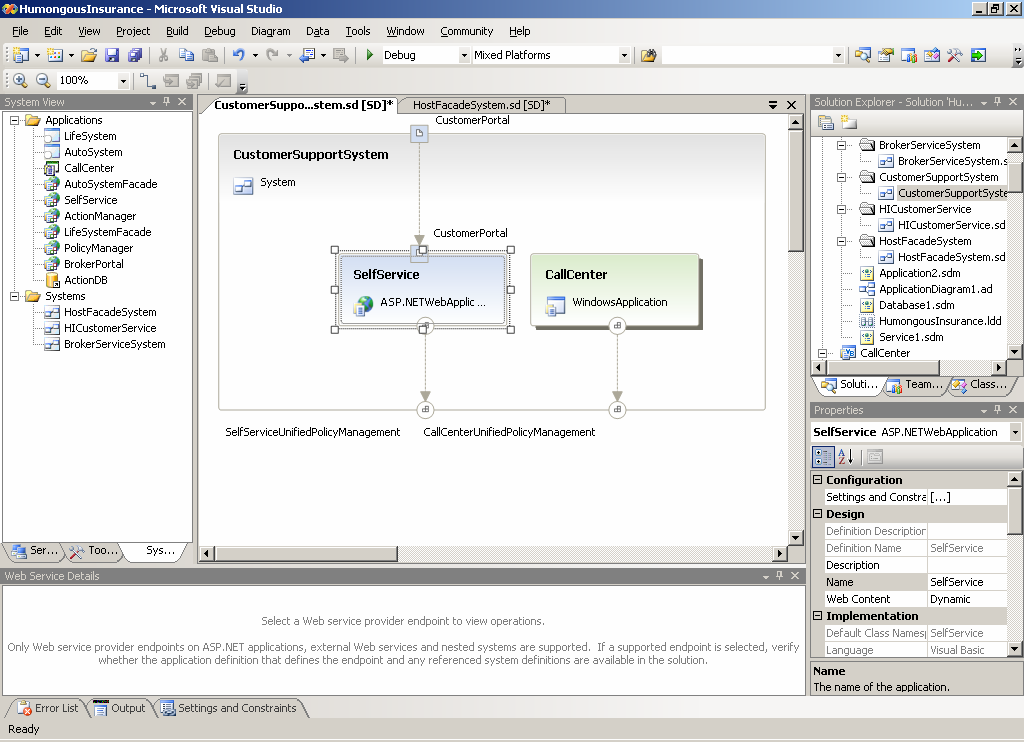Pin the System View panel
Image resolution: width=1024 pixels, height=742 pixels.
pos(167,101)
